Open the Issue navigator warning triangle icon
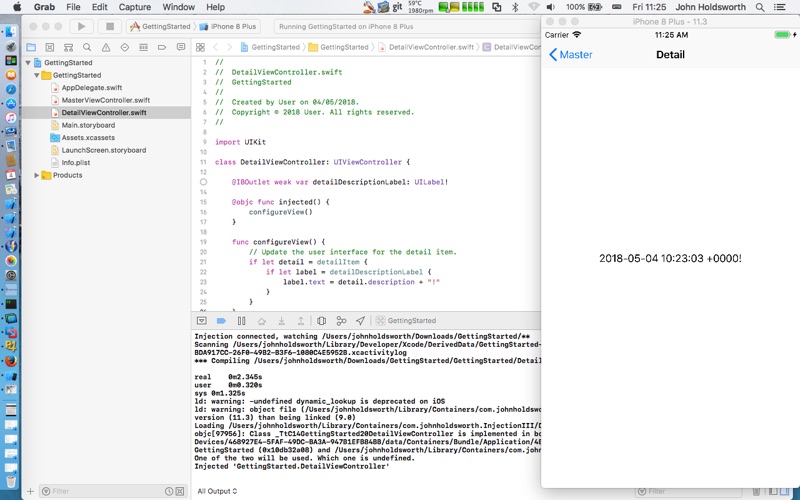Viewport: 800px width, 500px height. pyautogui.click(x=106, y=47)
